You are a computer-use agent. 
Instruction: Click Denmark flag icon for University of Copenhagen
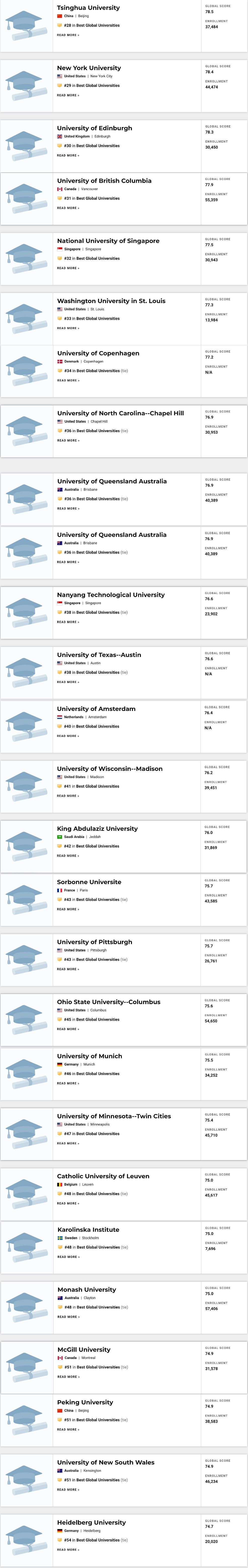(60, 362)
